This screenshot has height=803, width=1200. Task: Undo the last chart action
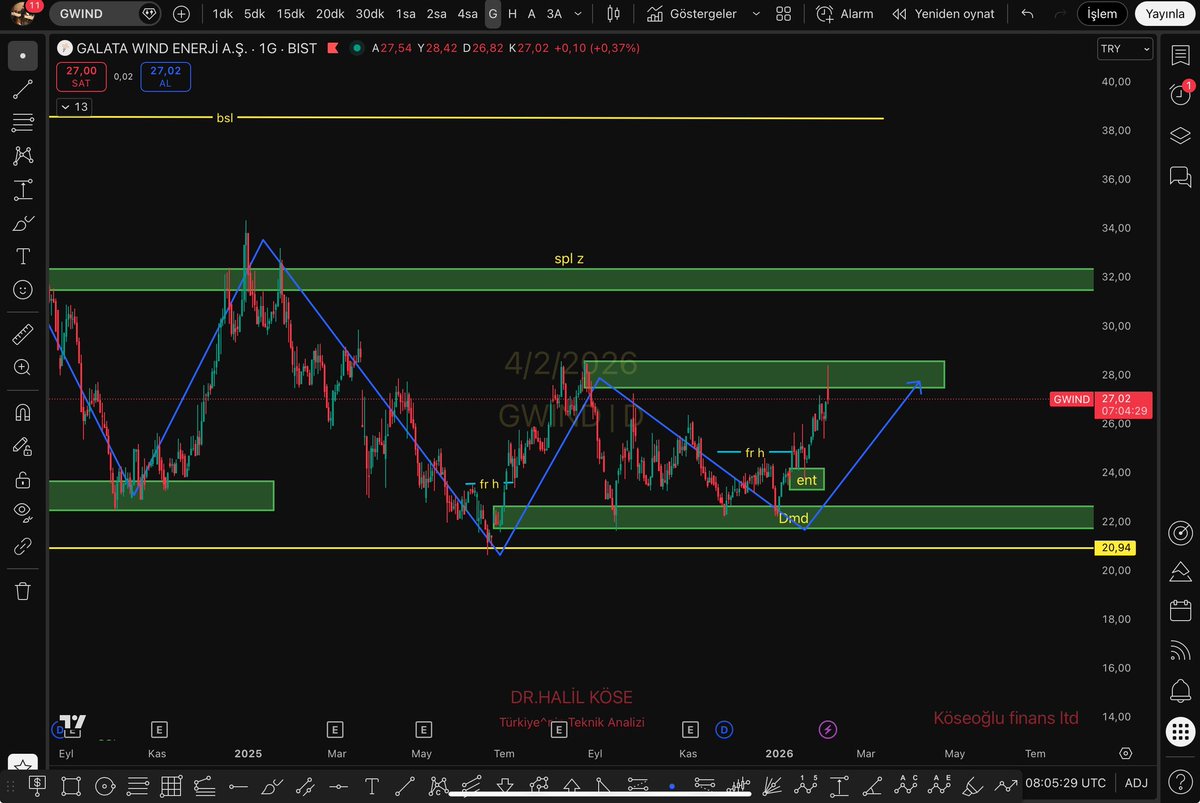(x=1027, y=14)
